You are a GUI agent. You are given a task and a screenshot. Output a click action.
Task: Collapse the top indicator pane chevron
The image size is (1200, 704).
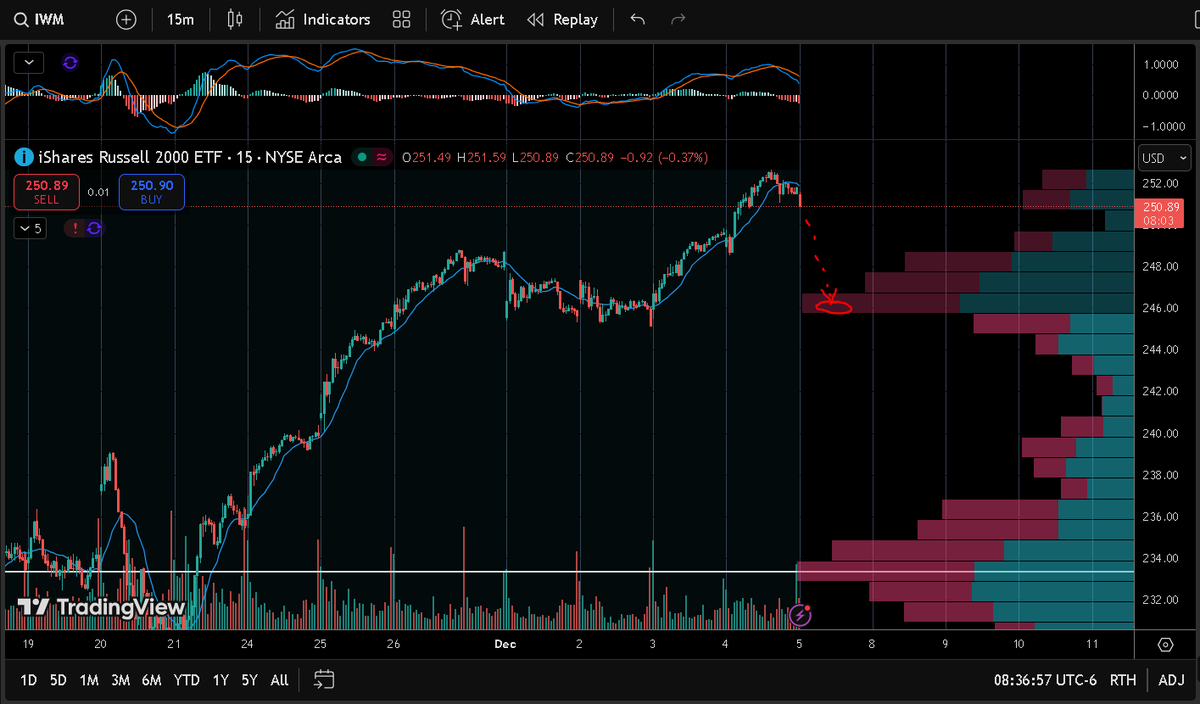29,62
